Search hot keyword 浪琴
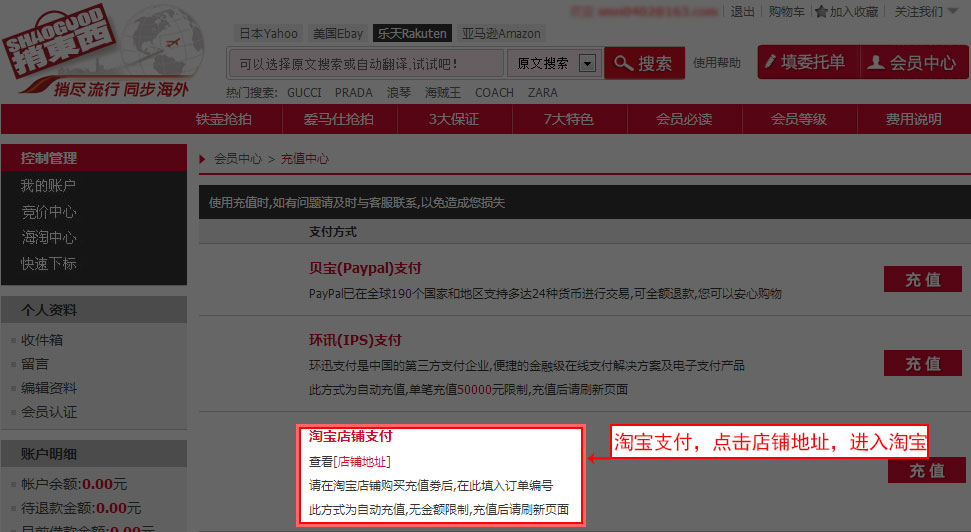Image resolution: width=971 pixels, height=532 pixels. (399, 92)
